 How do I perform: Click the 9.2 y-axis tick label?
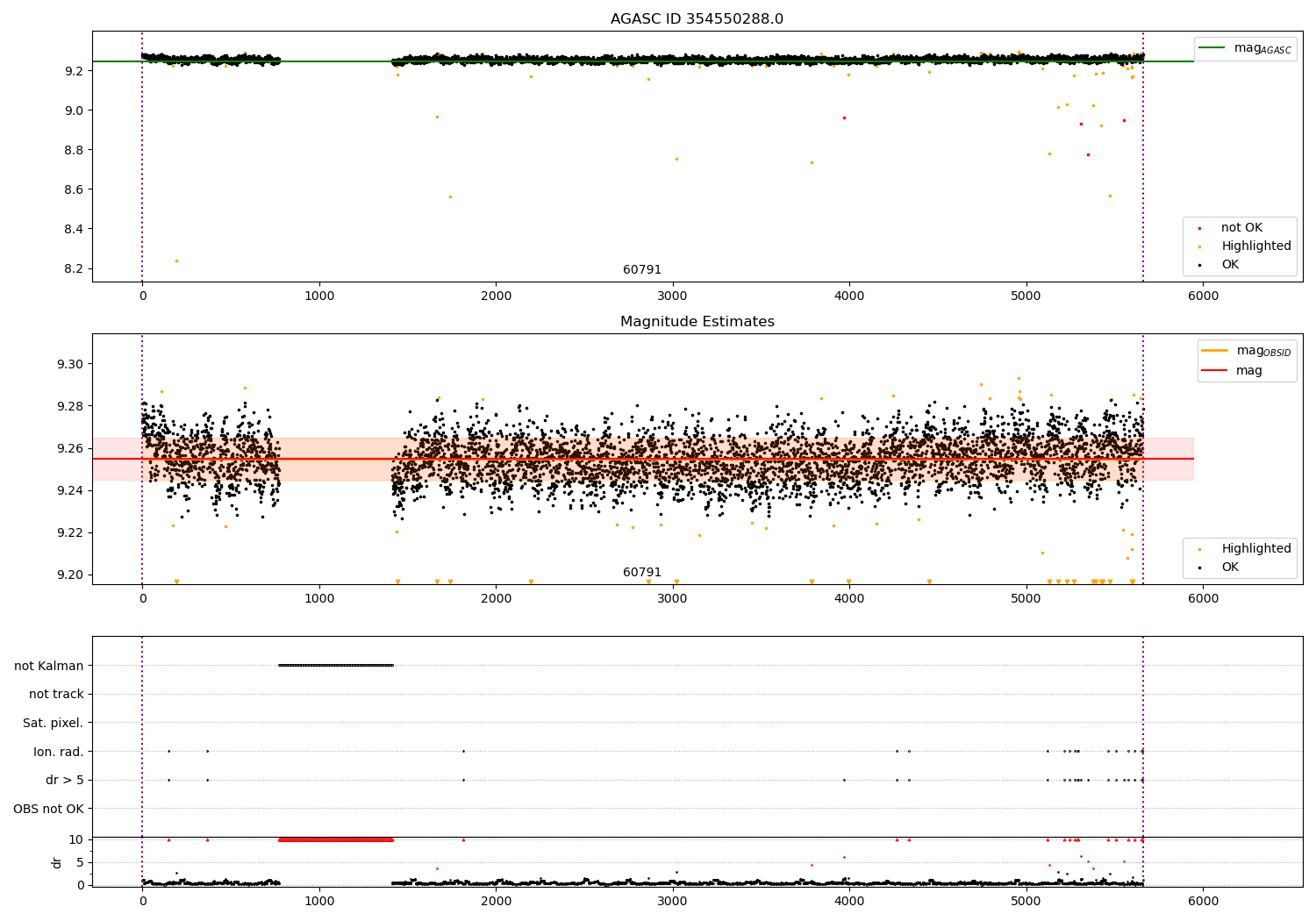[73, 71]
